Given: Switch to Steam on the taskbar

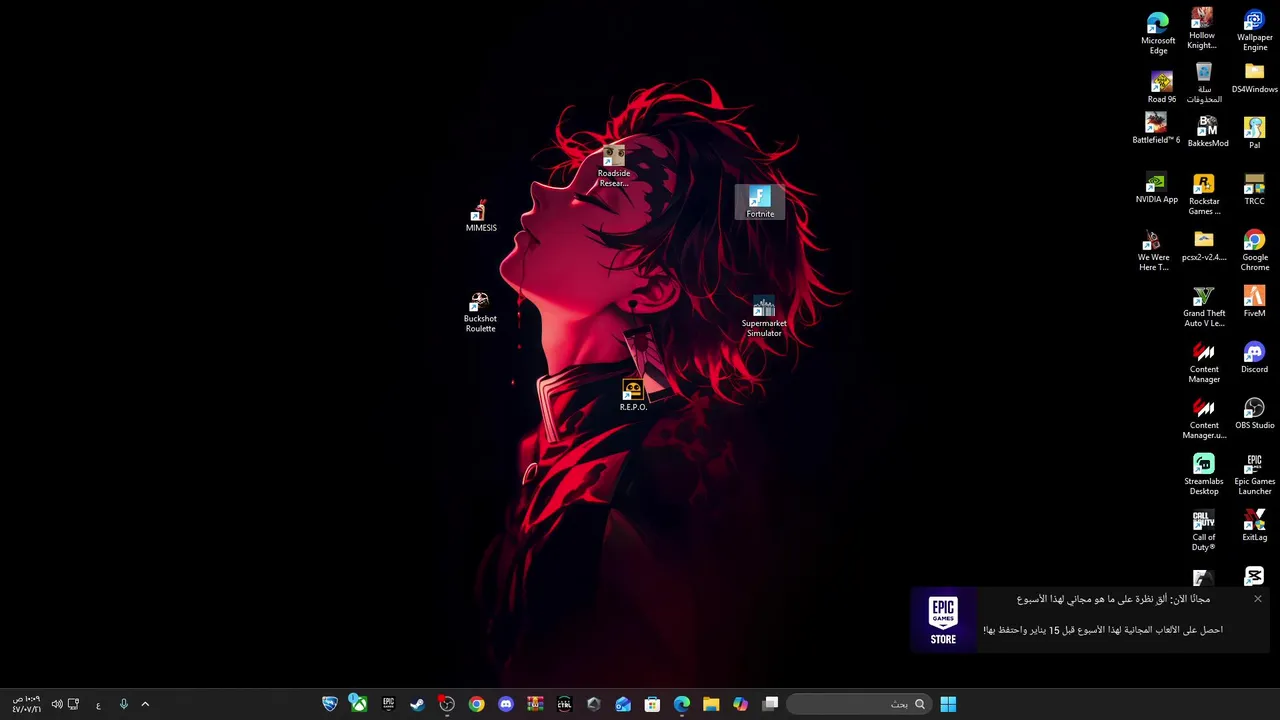Looking at the screenshot, I should (417, 704).
